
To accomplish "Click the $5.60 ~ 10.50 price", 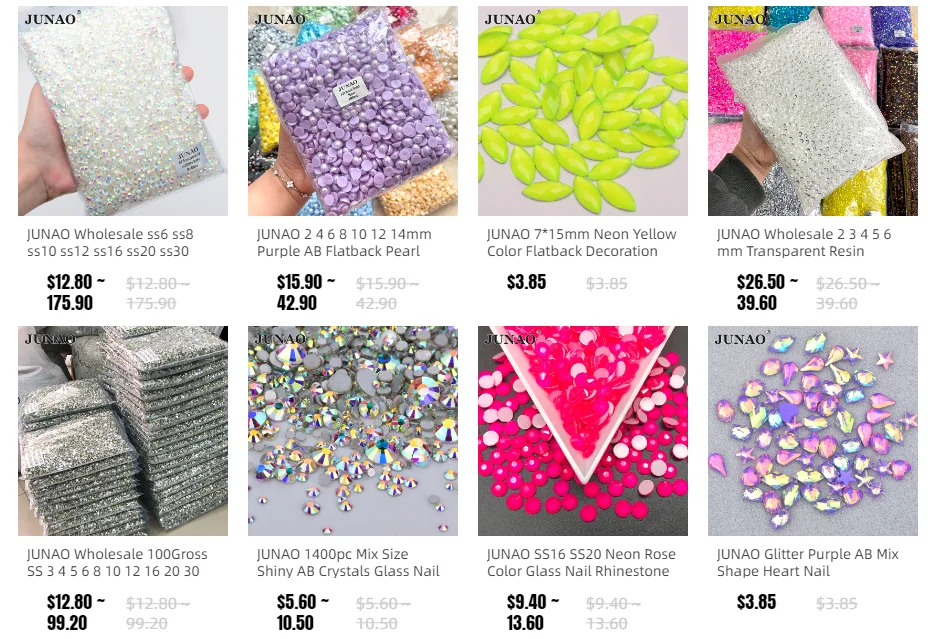I will 303,612.
